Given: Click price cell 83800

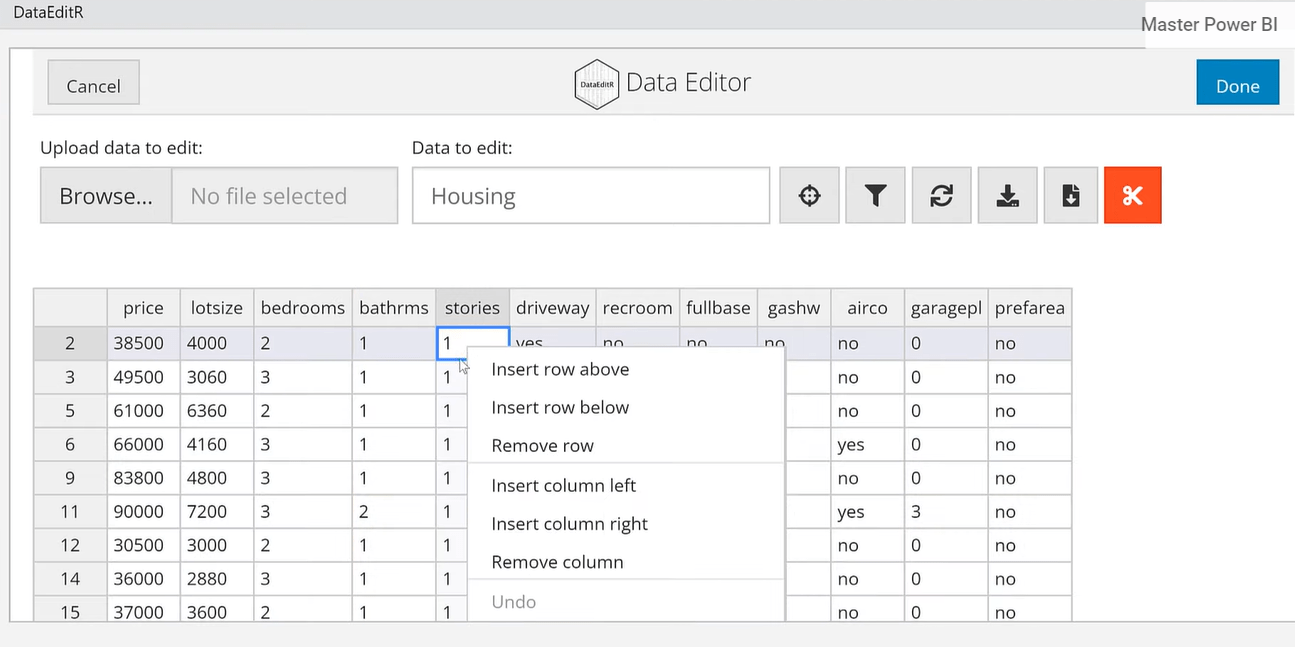Looking at the screenshot, I should 143,478.
